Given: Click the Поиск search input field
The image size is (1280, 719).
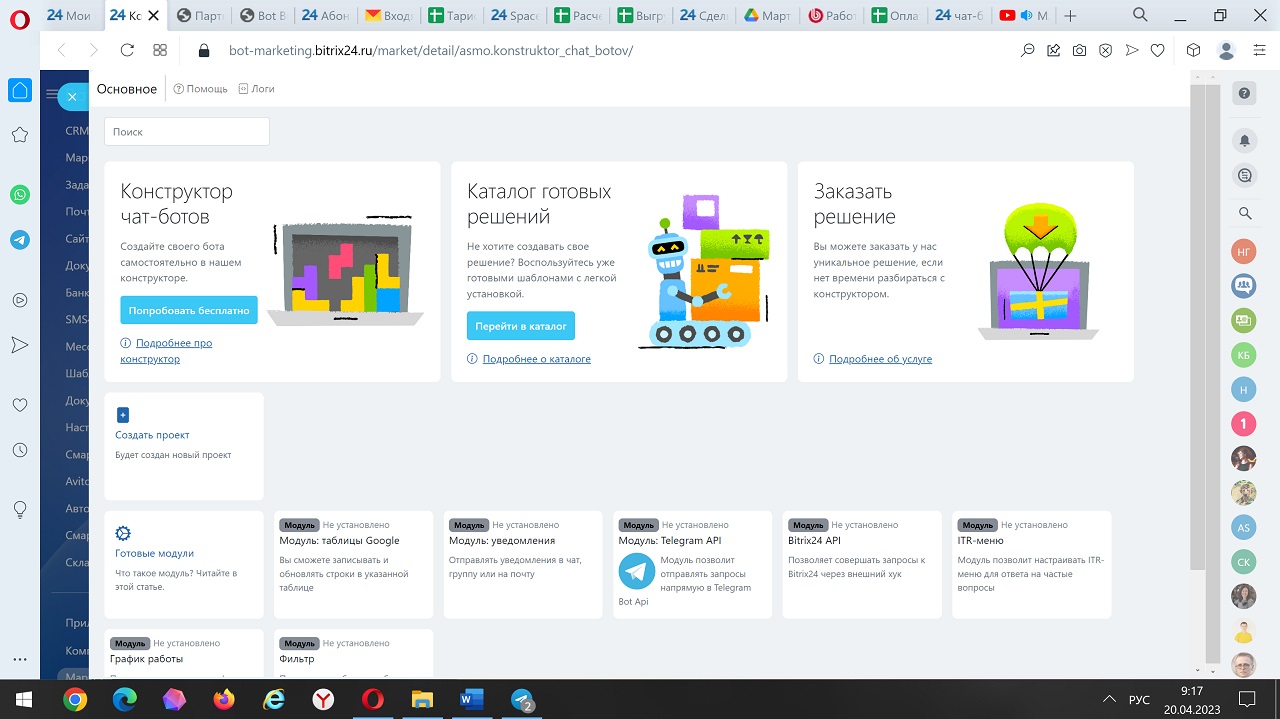Looking at the screenshot, I should tap(187, 132).
